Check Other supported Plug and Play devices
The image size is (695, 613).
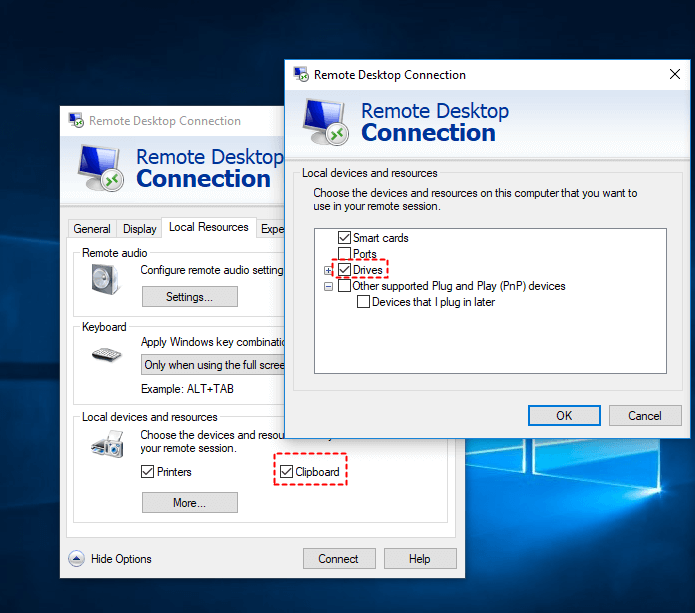point(344,285)
